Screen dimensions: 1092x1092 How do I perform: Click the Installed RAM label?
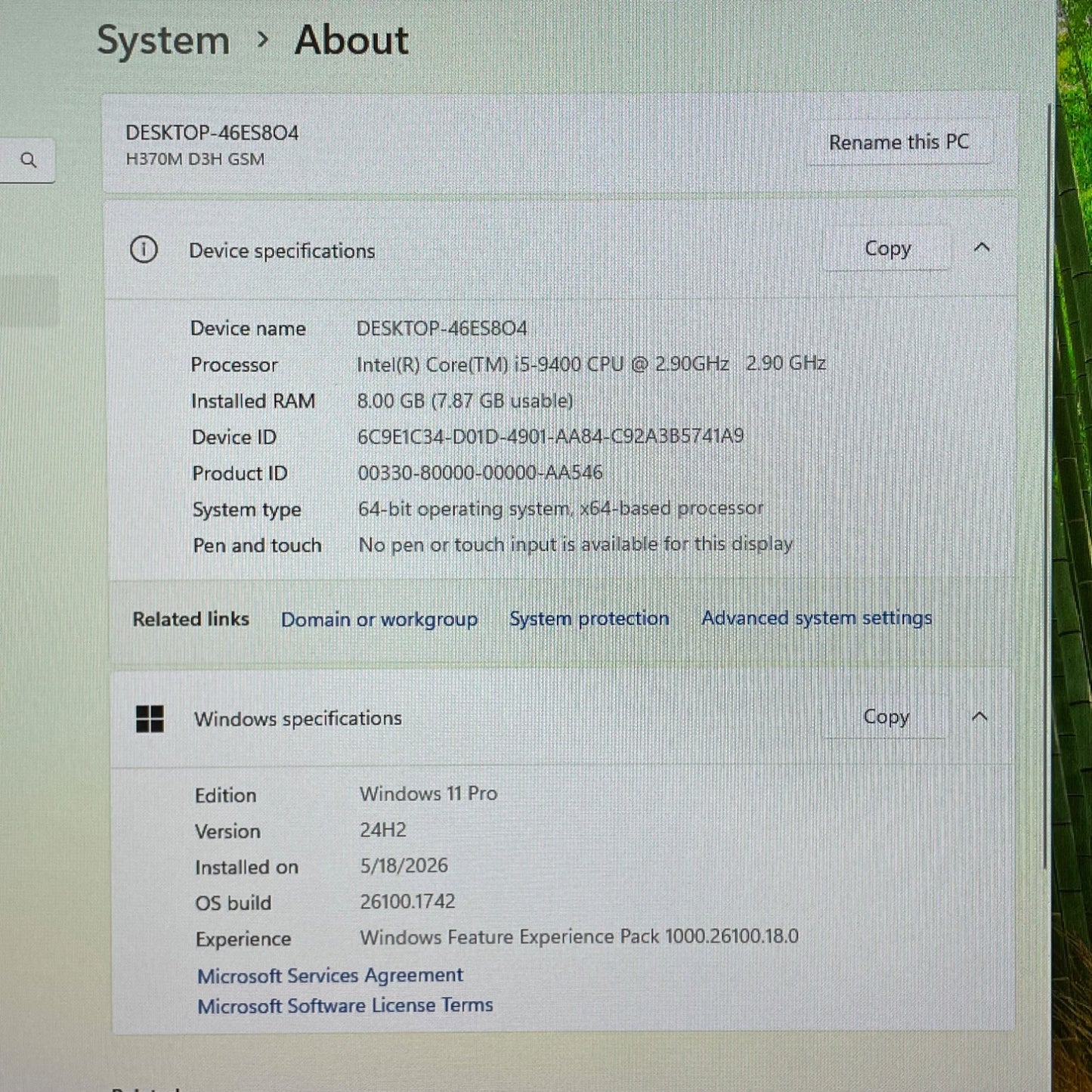point(253,401)
